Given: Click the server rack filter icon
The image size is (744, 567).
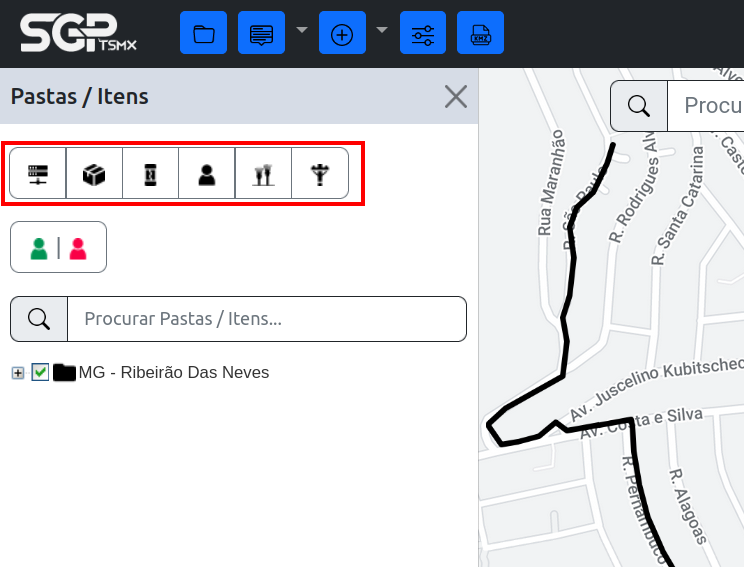Looking at the screenshot, I should 38,174.
